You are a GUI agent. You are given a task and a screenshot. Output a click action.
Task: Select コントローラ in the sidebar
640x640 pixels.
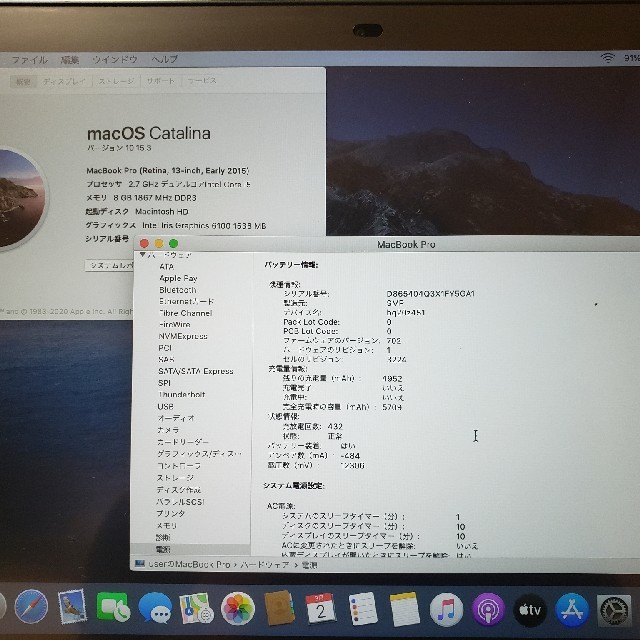tap(179, 466)
